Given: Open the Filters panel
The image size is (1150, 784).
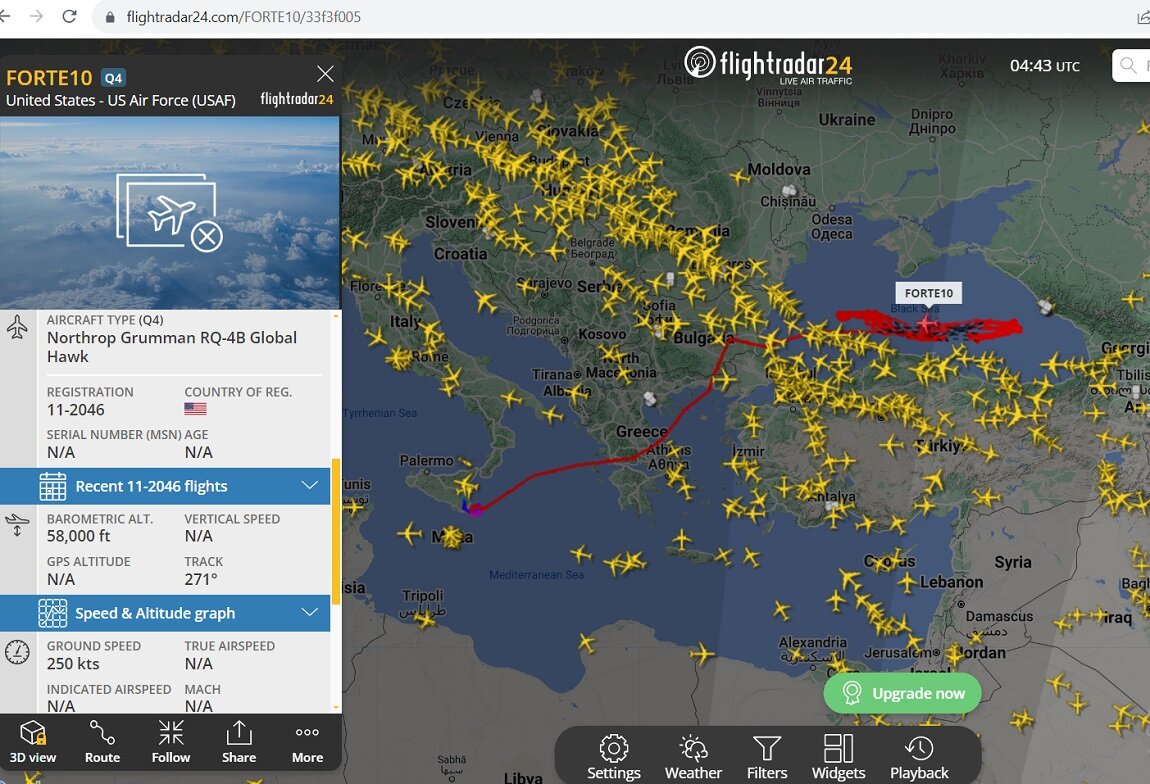Looking at the screenshot, I should [x=766, y=758].
